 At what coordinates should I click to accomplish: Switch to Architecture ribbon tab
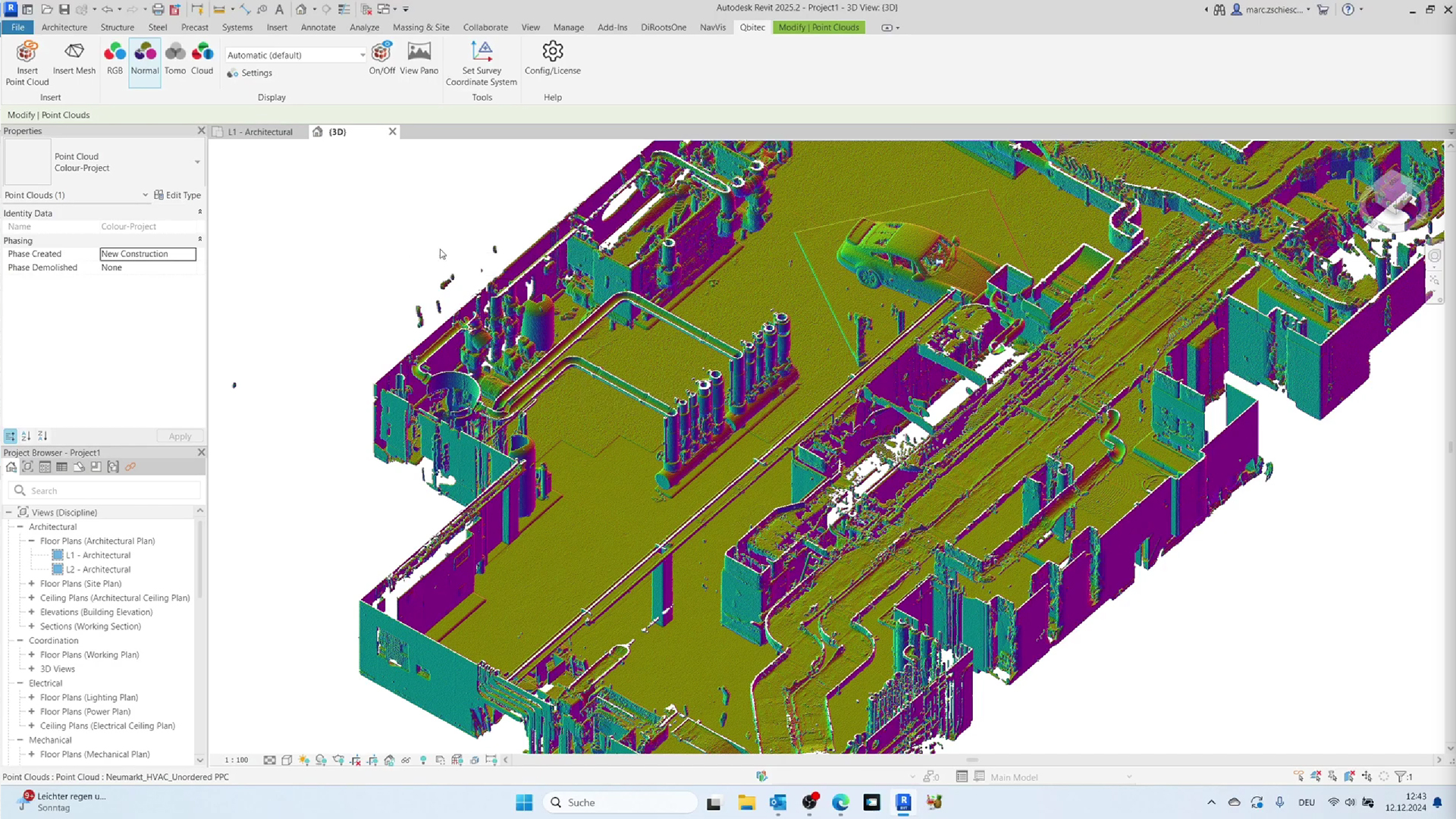pyautogui.click(x=64, y=27)
